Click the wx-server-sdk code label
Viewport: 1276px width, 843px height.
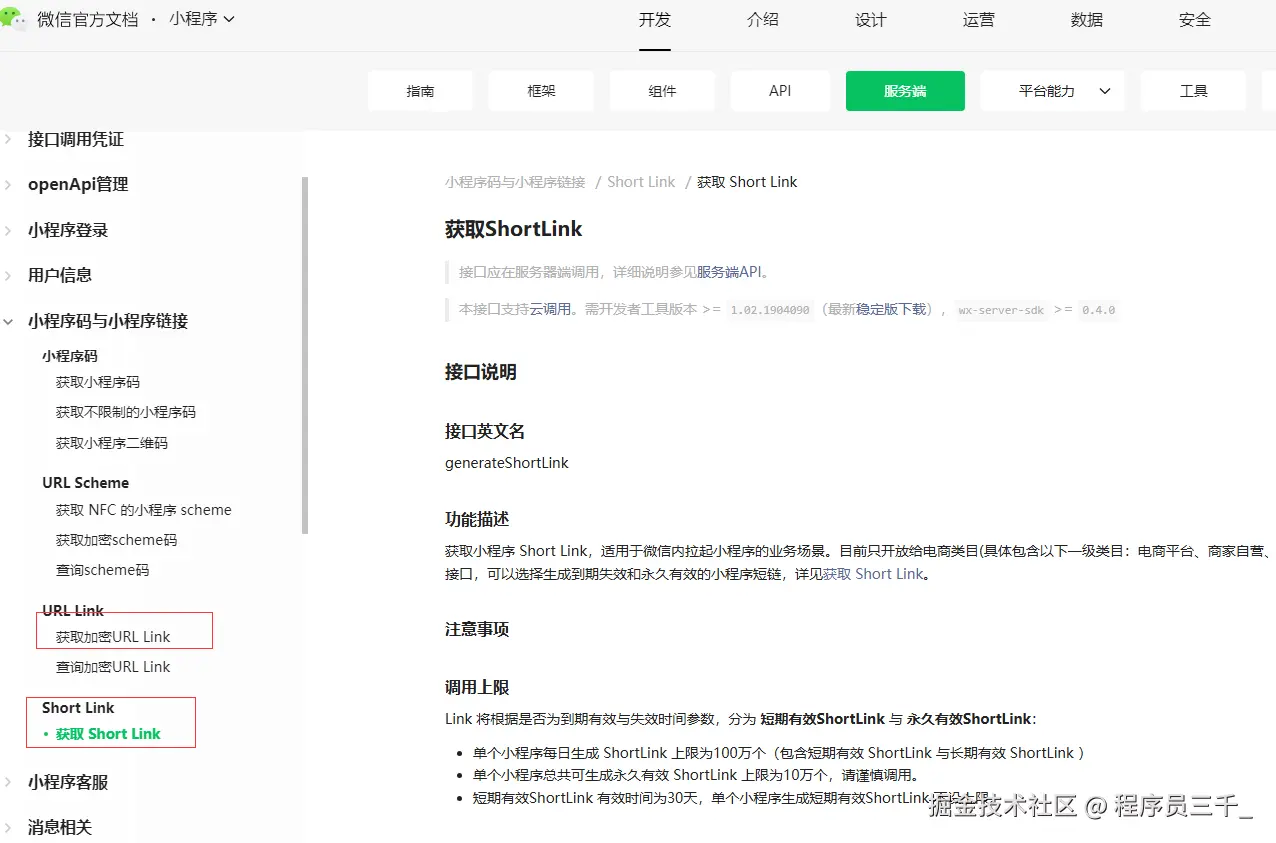click(x=1001, y=310)
